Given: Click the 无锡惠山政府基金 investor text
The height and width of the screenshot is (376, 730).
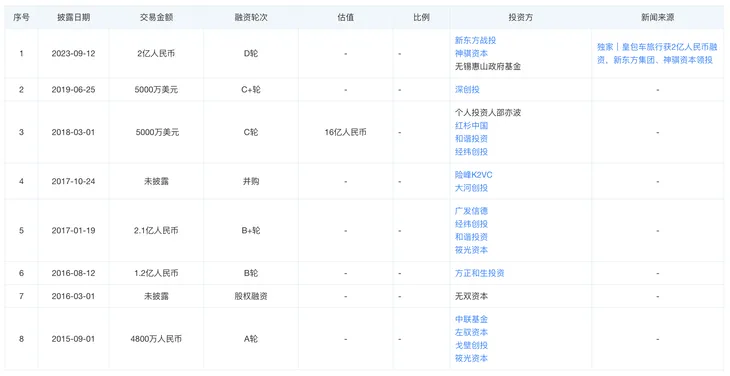Looking at the screenshot, I should (487, 67).
